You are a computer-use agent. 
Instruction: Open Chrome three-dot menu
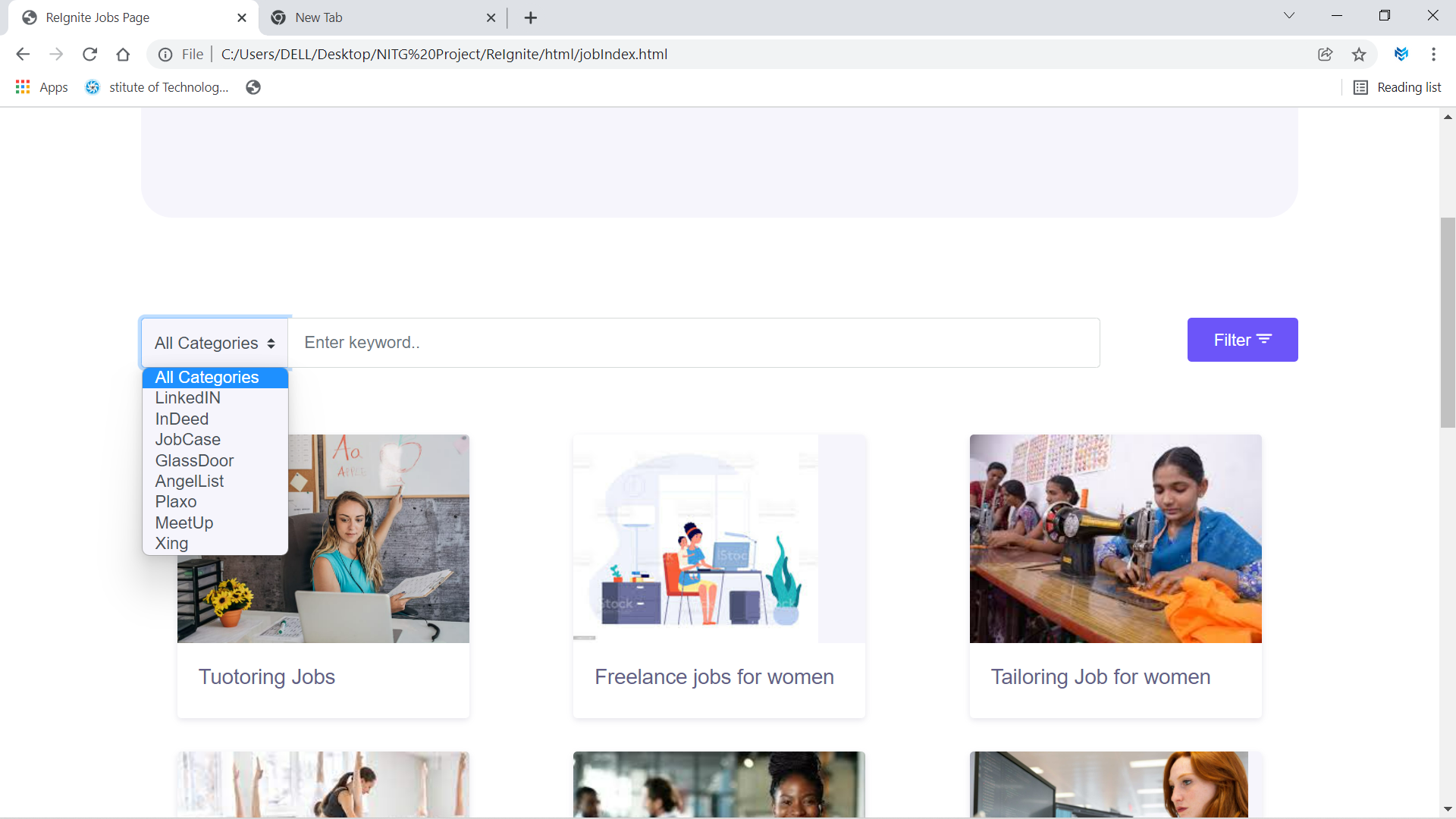coord(1433,54)
